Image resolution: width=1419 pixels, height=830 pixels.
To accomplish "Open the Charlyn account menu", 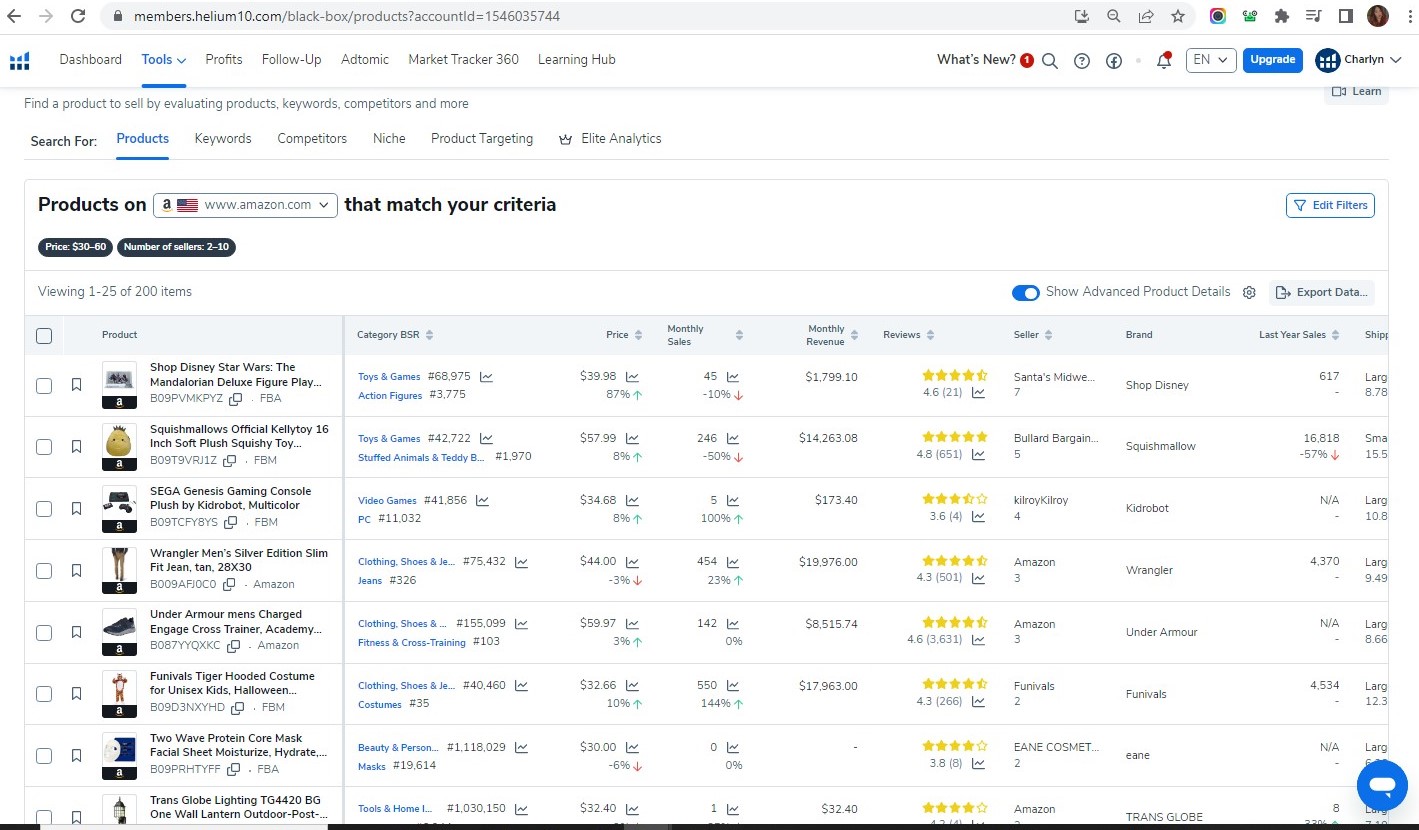I will (x=1358, y=60).
